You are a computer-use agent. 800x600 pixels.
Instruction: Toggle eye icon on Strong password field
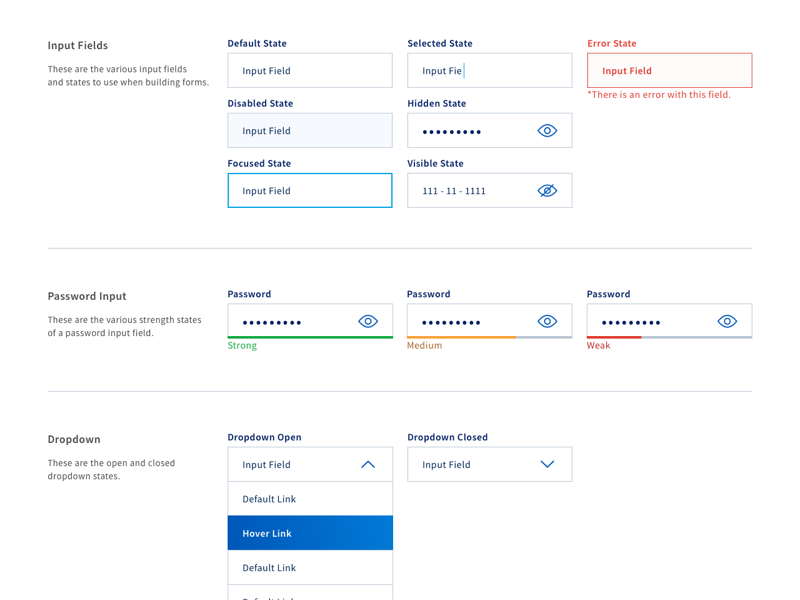click(368, 321)
